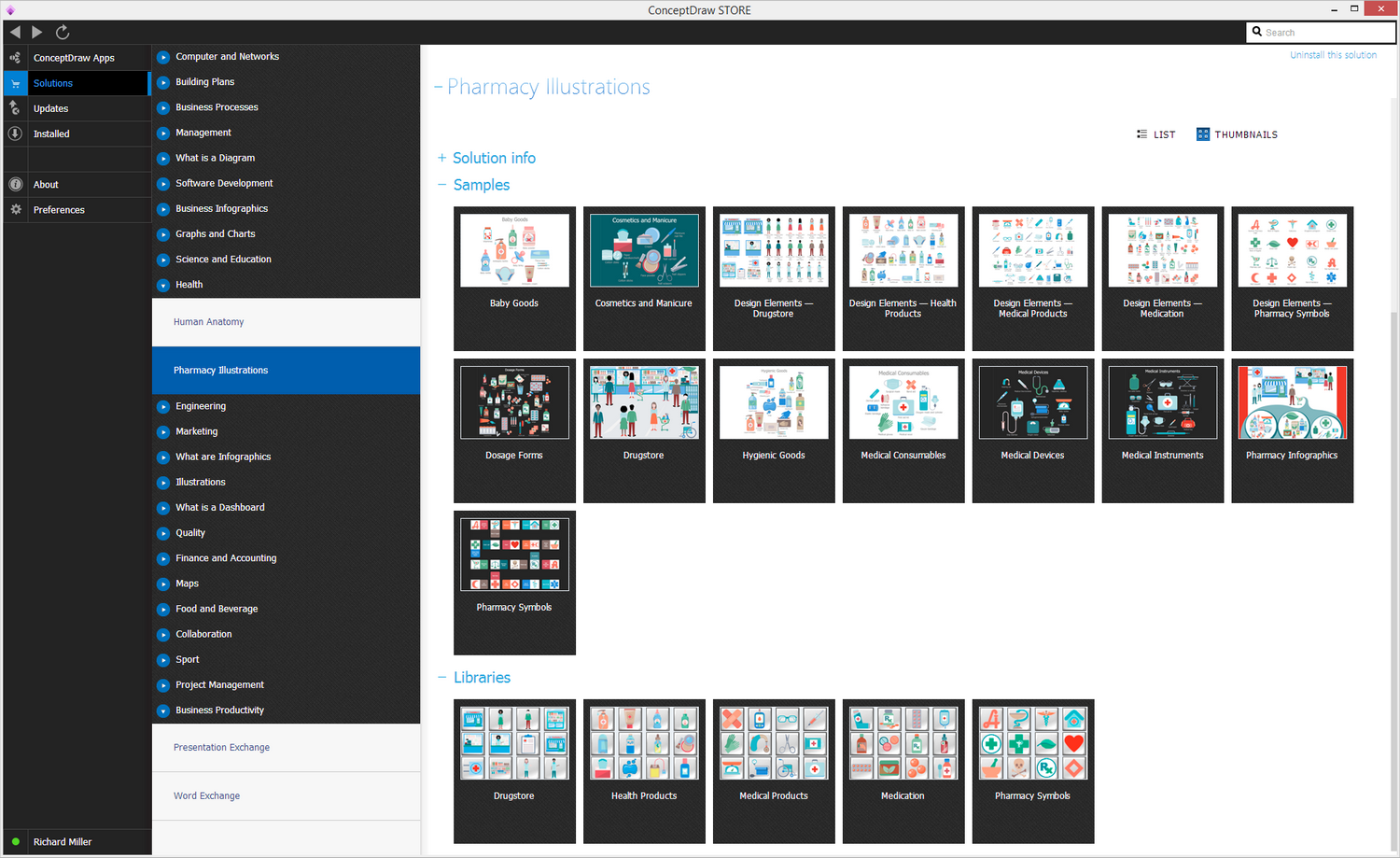Expand the Engineering category
Screen dimensions: 1400x858
163,406
